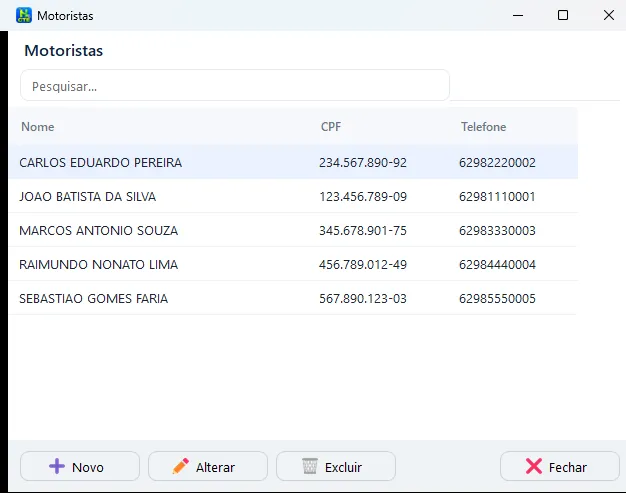Viewport: 626px width, 493px height.
Task: Click the phone number 62984440004
Action: coord(497,264)
